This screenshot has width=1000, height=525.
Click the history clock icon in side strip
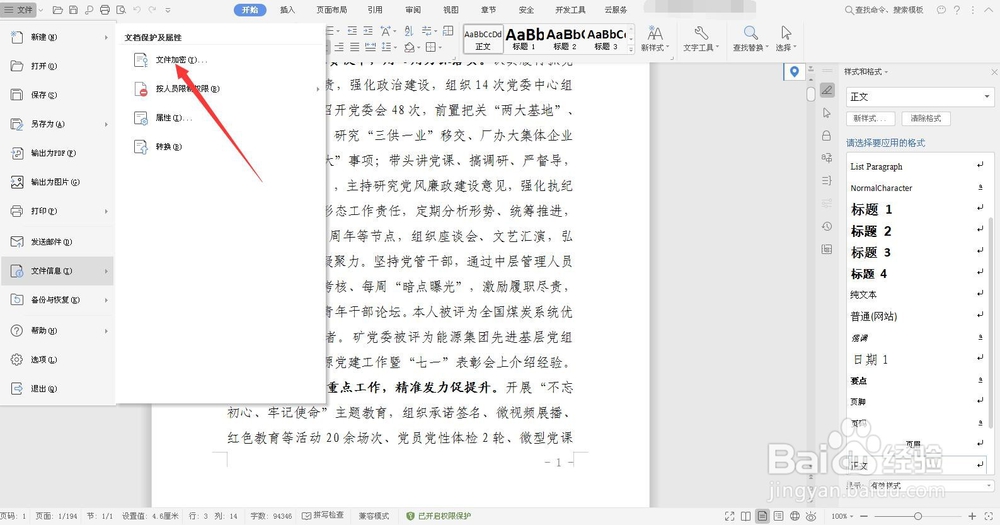pos(827,226)
